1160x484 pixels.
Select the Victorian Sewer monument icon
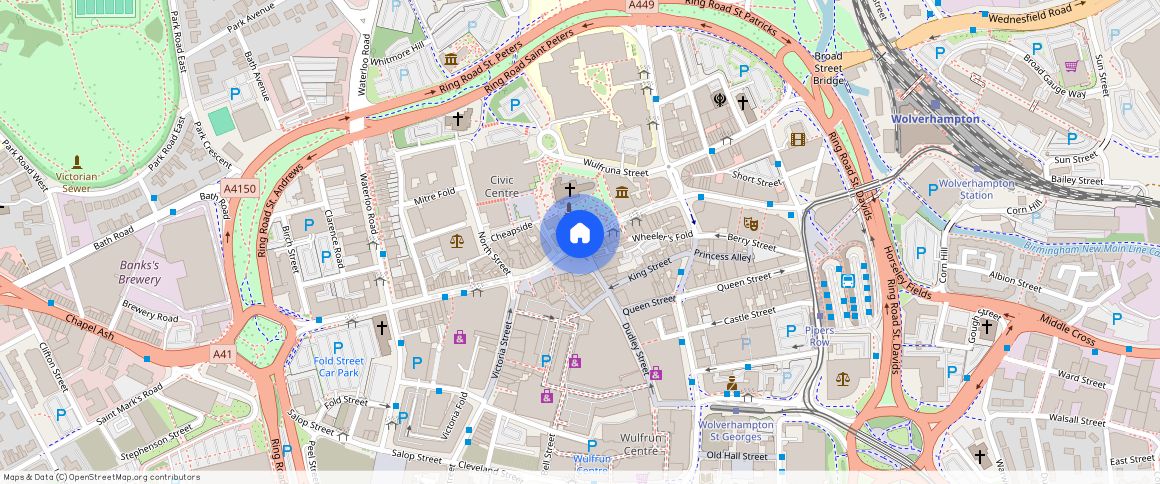[x=77, y=162]
